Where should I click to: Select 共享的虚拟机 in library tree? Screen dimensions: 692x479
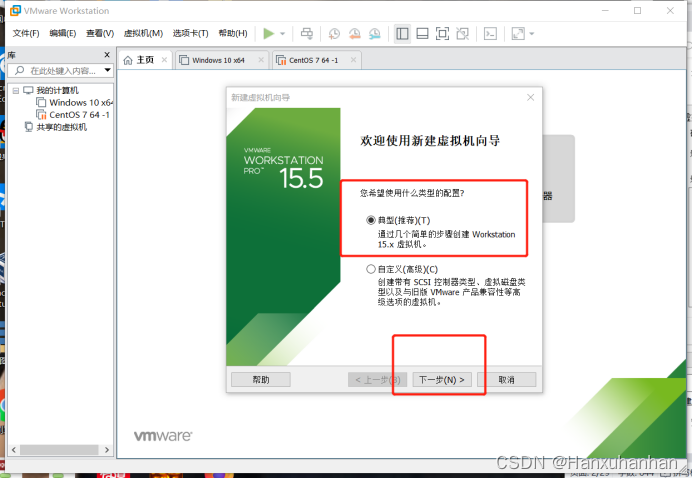coord(61,127)
